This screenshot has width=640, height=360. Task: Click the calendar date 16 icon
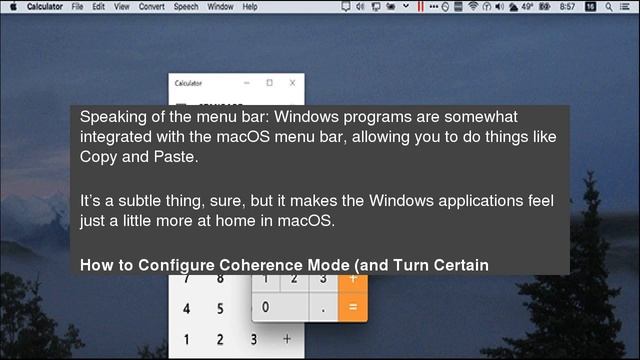(590, 7)
